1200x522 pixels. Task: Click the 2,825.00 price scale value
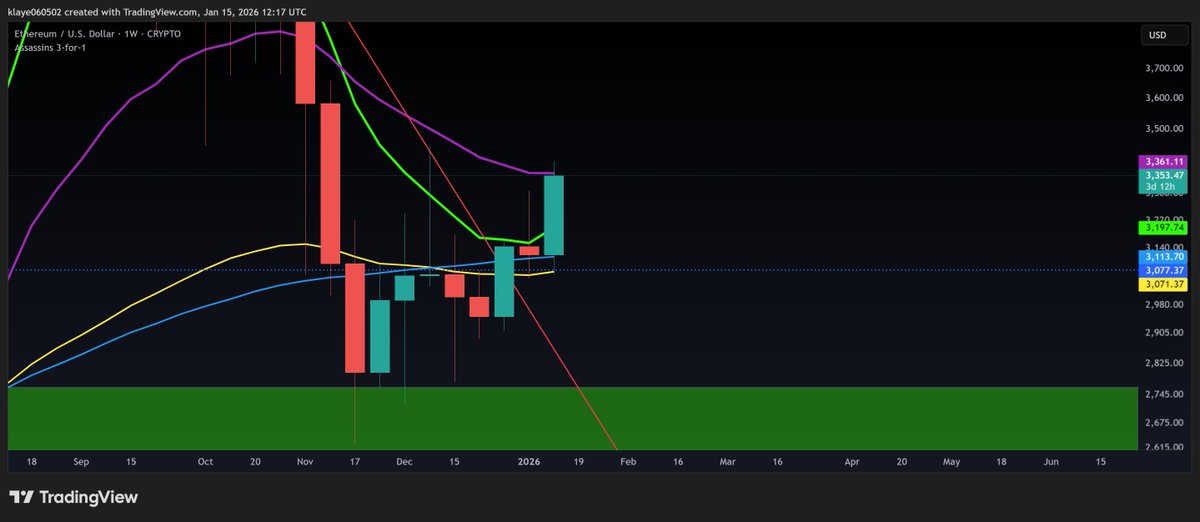point(1164,363)
